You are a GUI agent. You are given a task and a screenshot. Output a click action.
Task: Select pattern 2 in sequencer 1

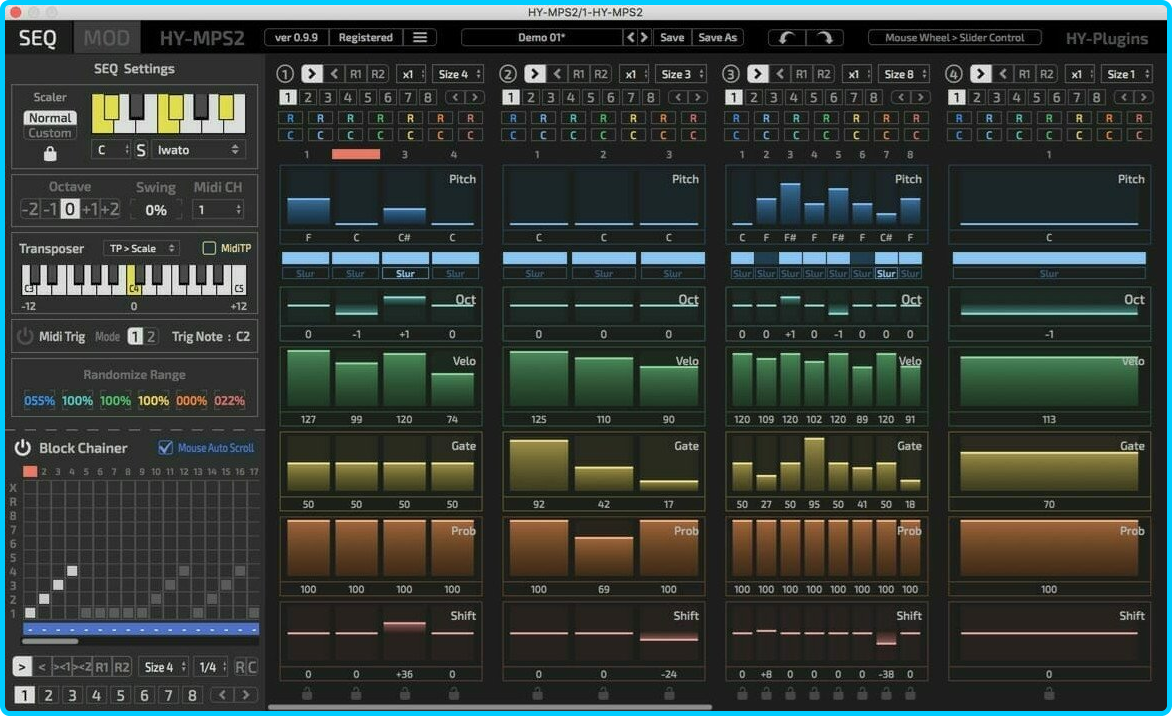coord(307,97)
